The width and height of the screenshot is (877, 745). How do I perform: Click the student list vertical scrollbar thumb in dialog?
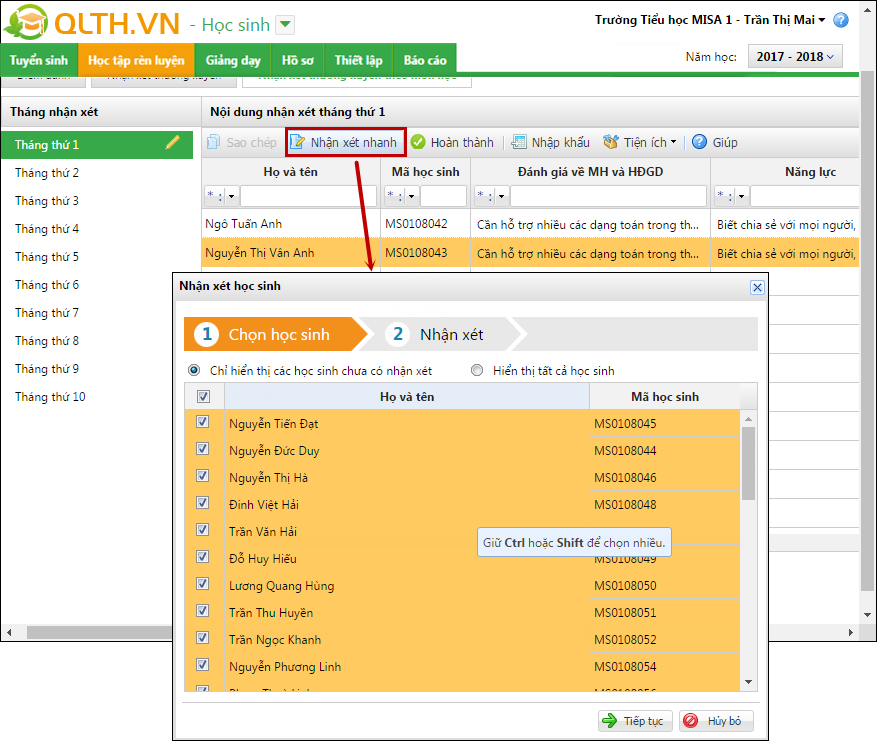748,463
